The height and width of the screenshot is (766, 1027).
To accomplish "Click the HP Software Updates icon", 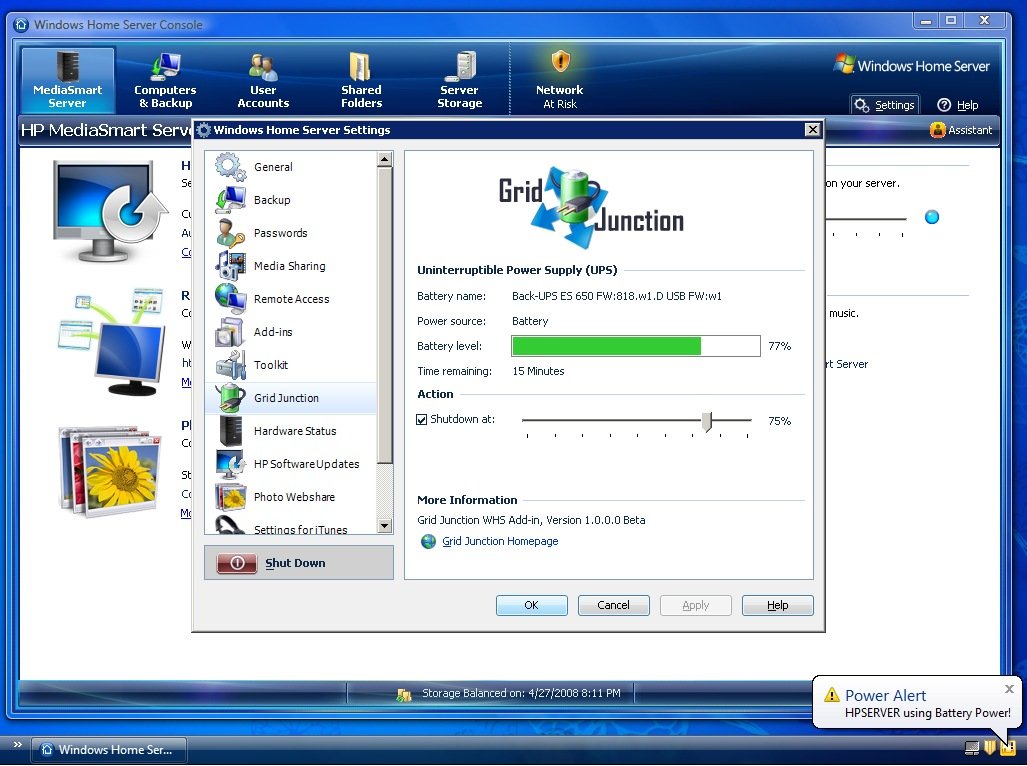I will [231, 464].
